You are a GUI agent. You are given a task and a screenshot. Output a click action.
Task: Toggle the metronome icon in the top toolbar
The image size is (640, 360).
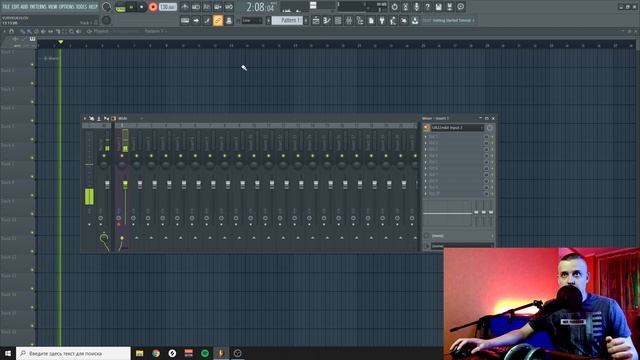pos(185,7)
